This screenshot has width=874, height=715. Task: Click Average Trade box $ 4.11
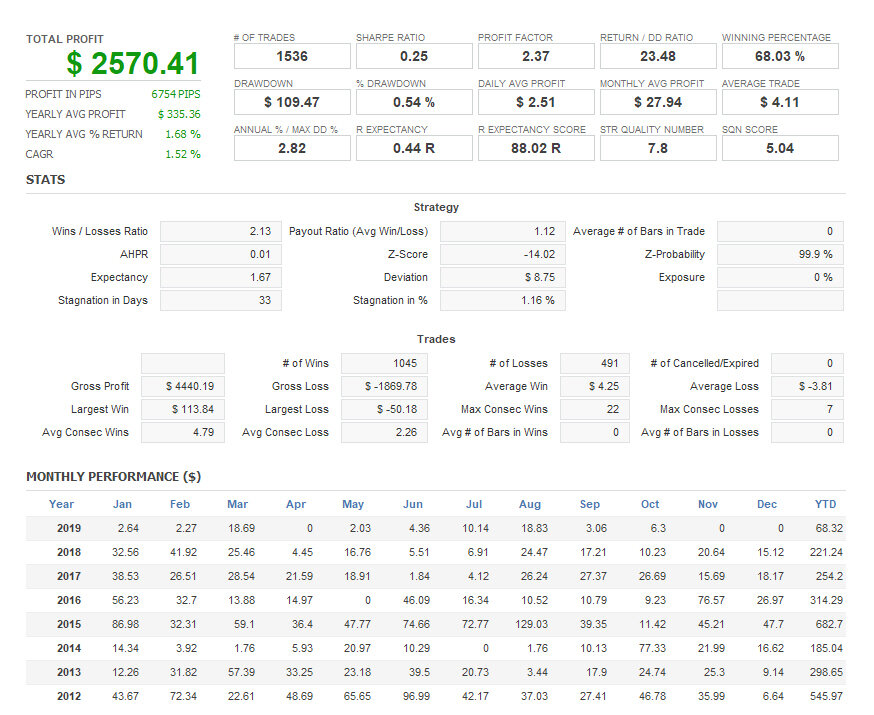[780, 103]
